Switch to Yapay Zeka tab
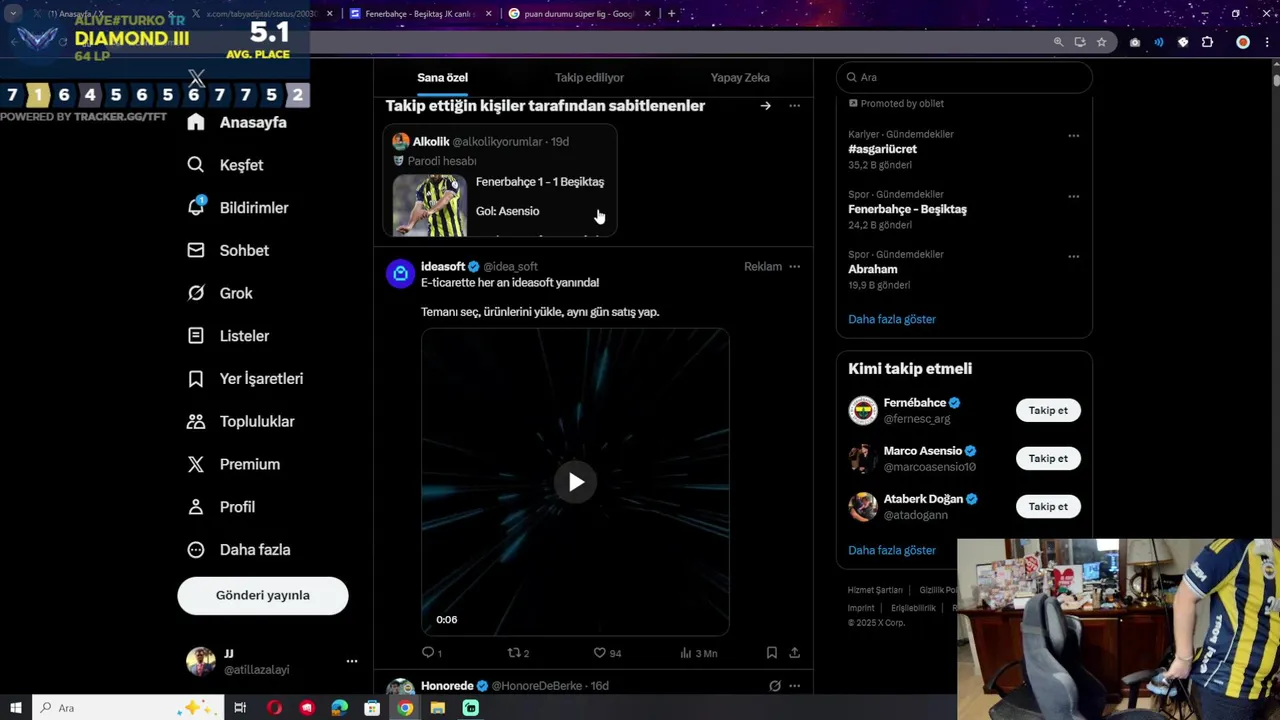This screenshot has height=720, width=1280. tap(740, 78)
